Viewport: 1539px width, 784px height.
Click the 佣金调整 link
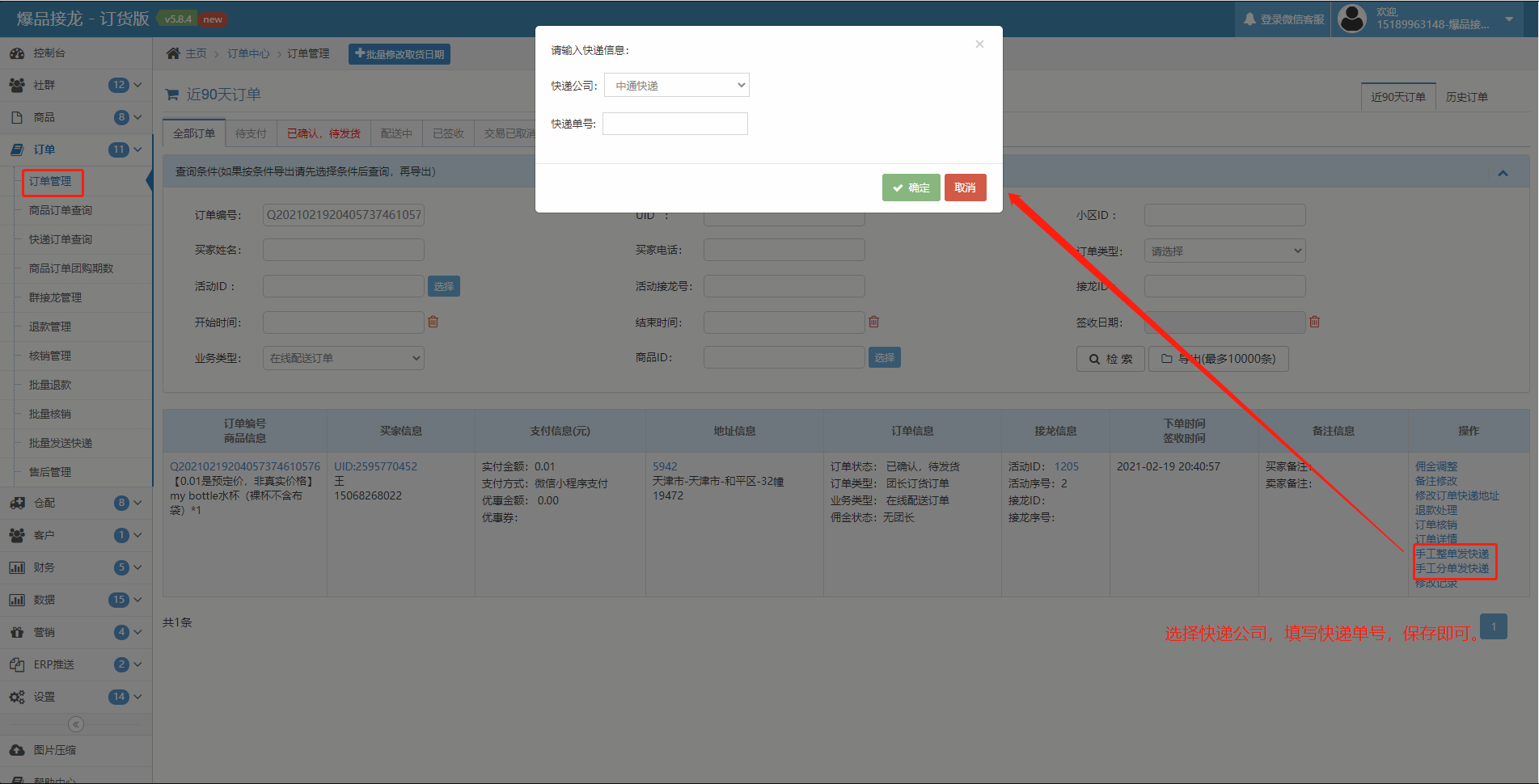click(x=1436, y=466)
